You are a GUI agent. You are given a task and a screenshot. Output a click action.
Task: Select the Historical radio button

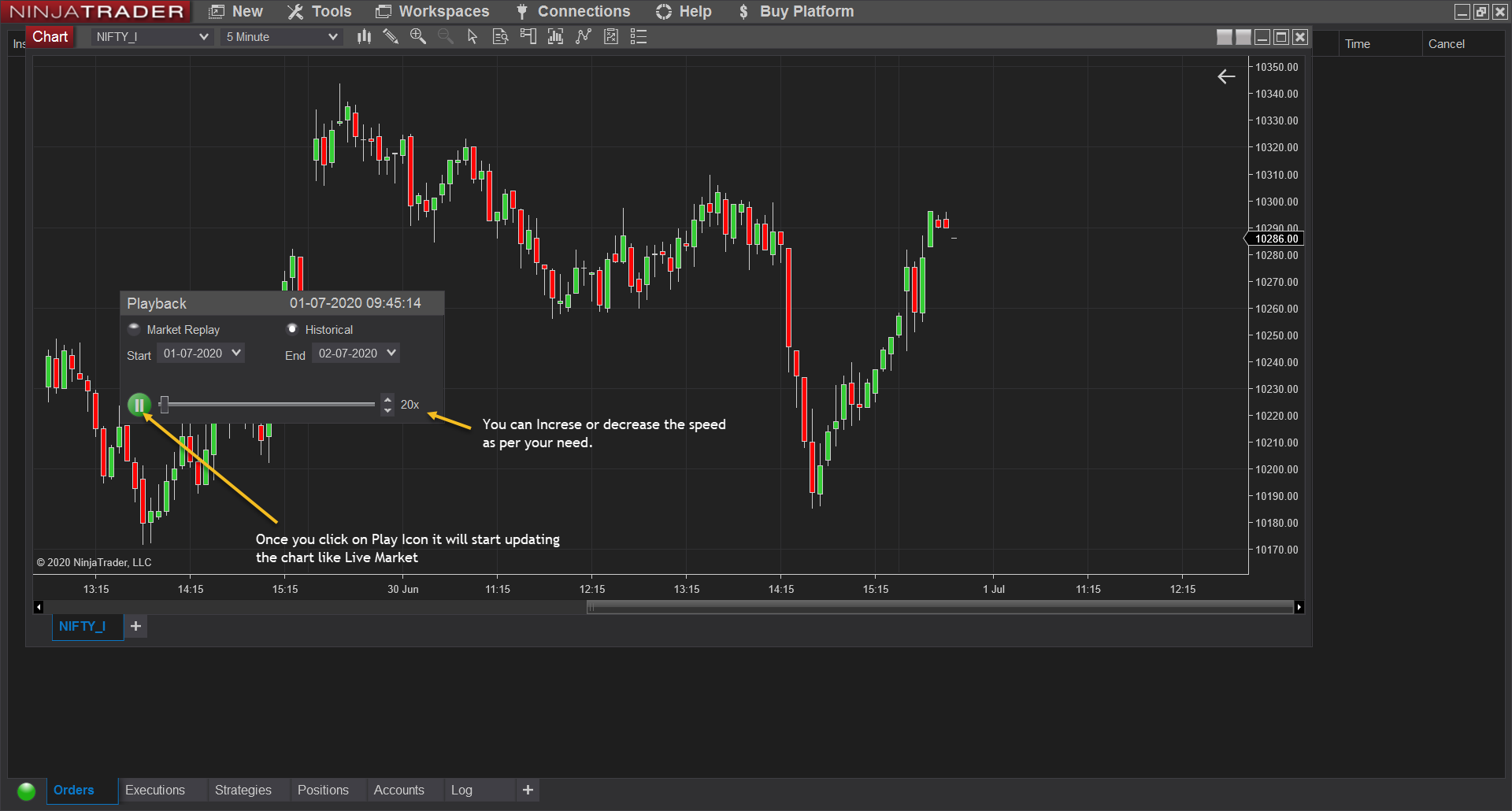click(292, 328)
